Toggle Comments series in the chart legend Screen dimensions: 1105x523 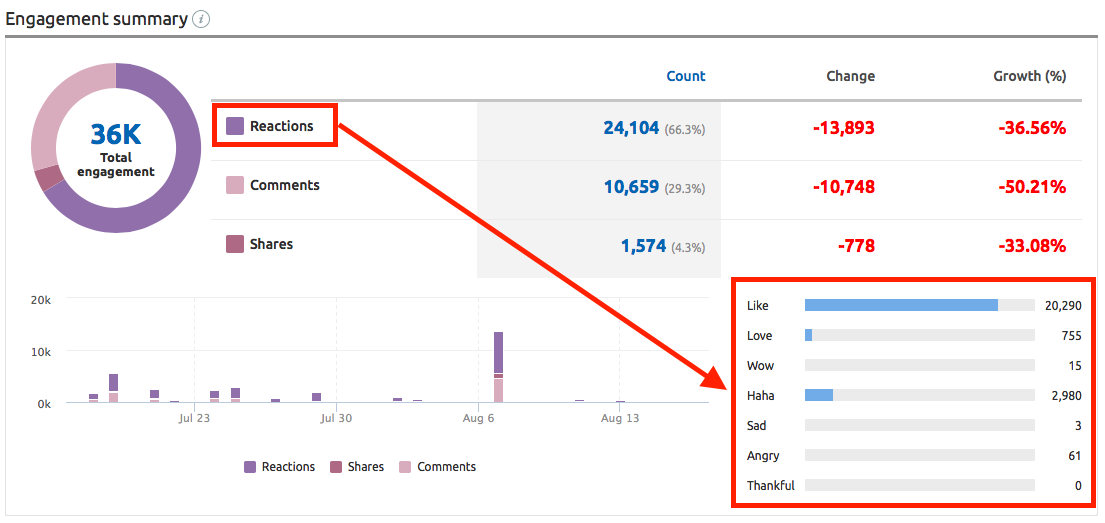coord(438,467)
